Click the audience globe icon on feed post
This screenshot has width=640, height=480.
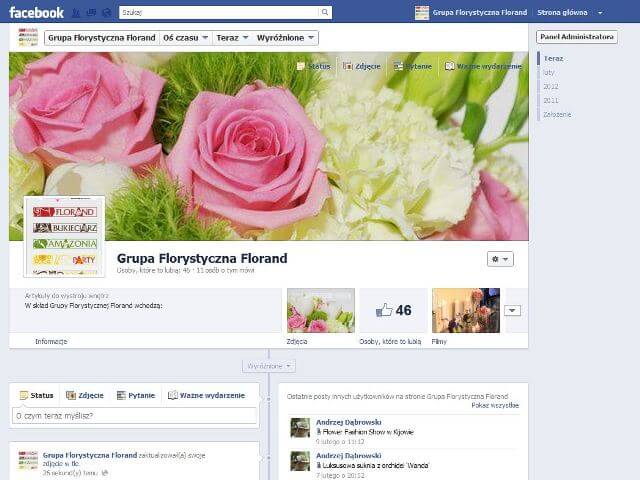(x=105, y=473)
